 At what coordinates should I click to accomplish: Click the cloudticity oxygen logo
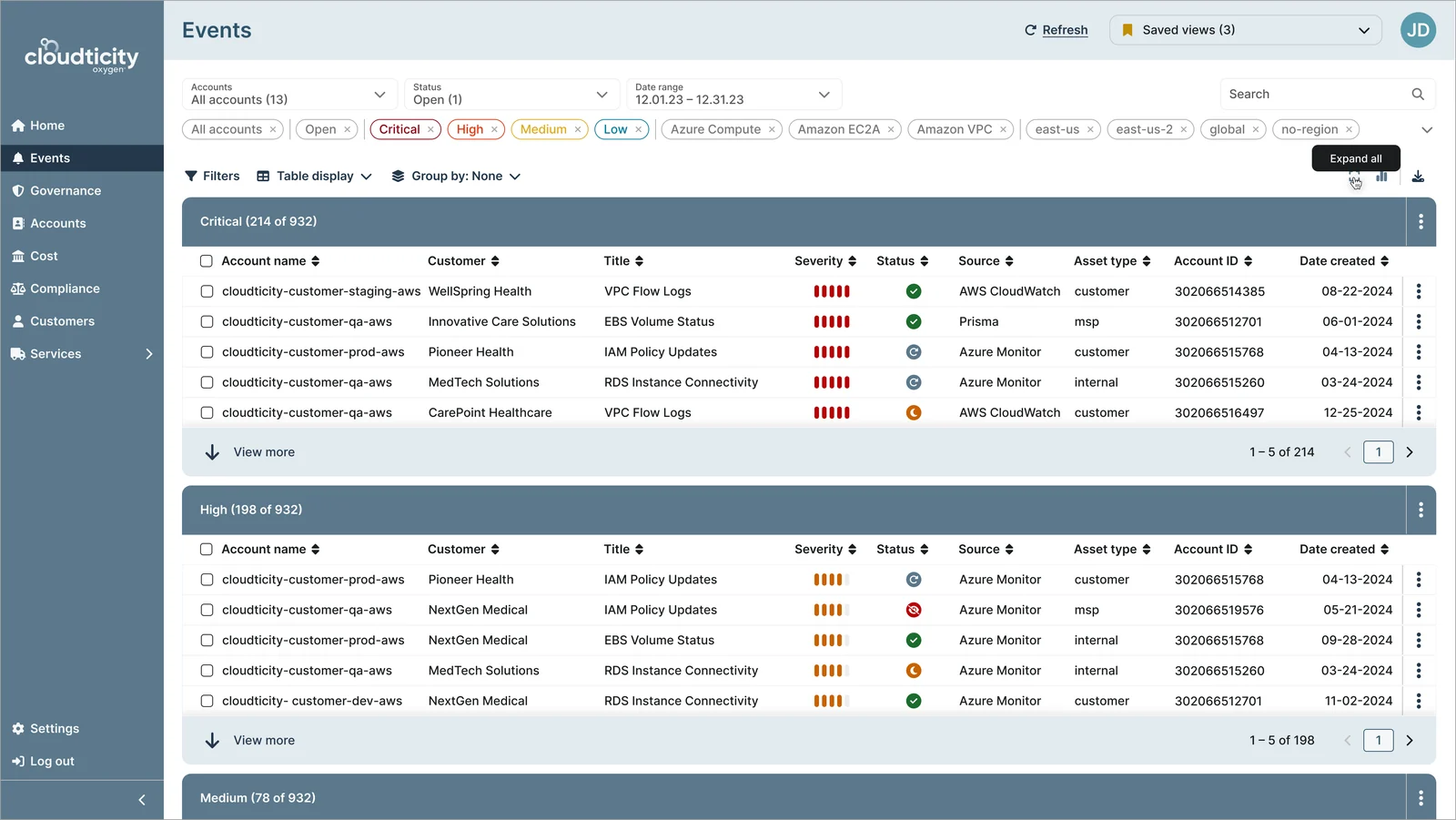(x=82, y=56)
